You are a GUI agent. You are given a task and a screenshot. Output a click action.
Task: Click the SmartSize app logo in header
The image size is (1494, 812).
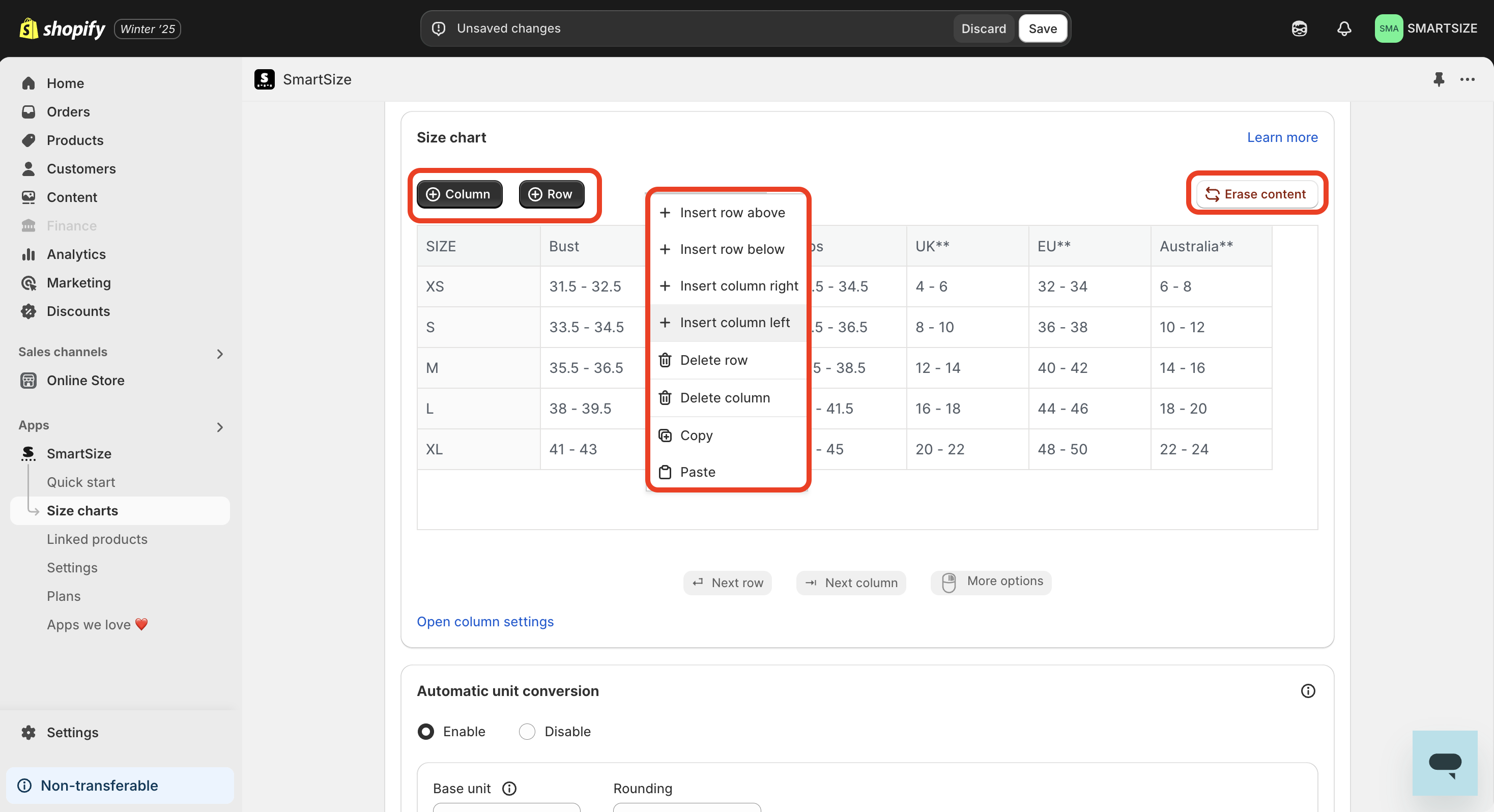coord(265,79)
